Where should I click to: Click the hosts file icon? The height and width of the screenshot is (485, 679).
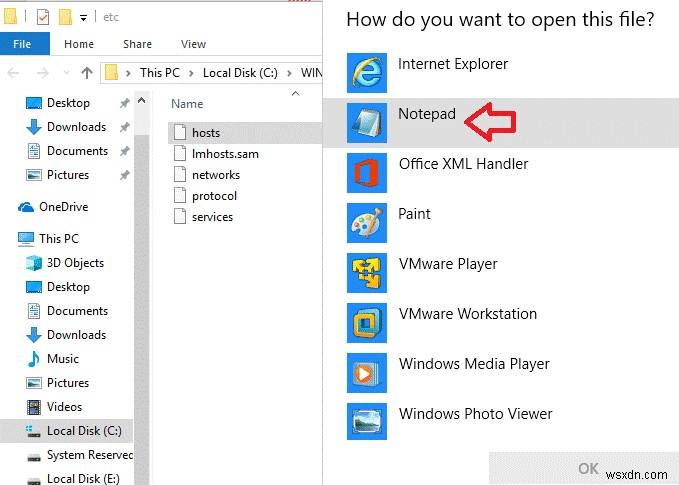coord(180,133)
